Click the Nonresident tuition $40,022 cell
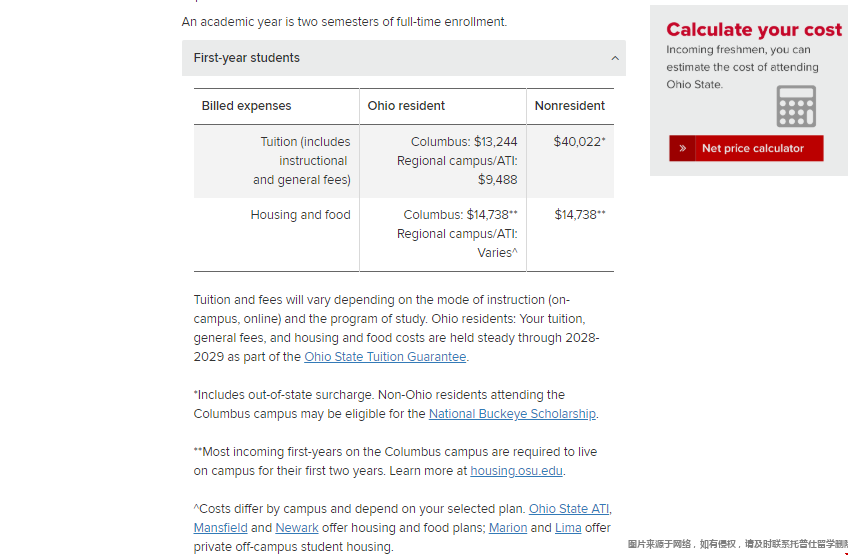The width and height of the screenshot is (848, 555). pyautogui.click(x=579, y=142)
